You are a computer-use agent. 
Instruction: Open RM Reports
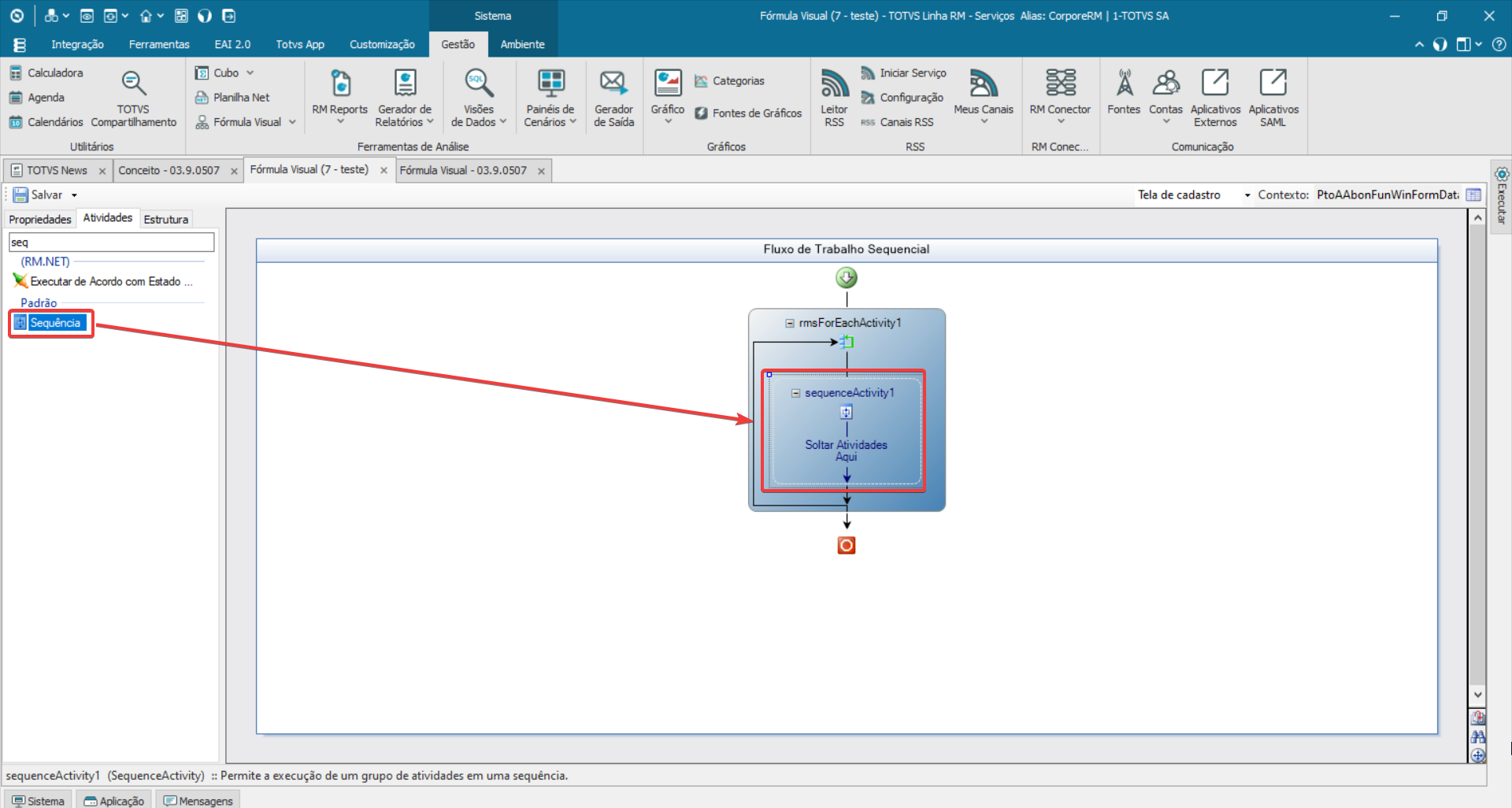339,95
